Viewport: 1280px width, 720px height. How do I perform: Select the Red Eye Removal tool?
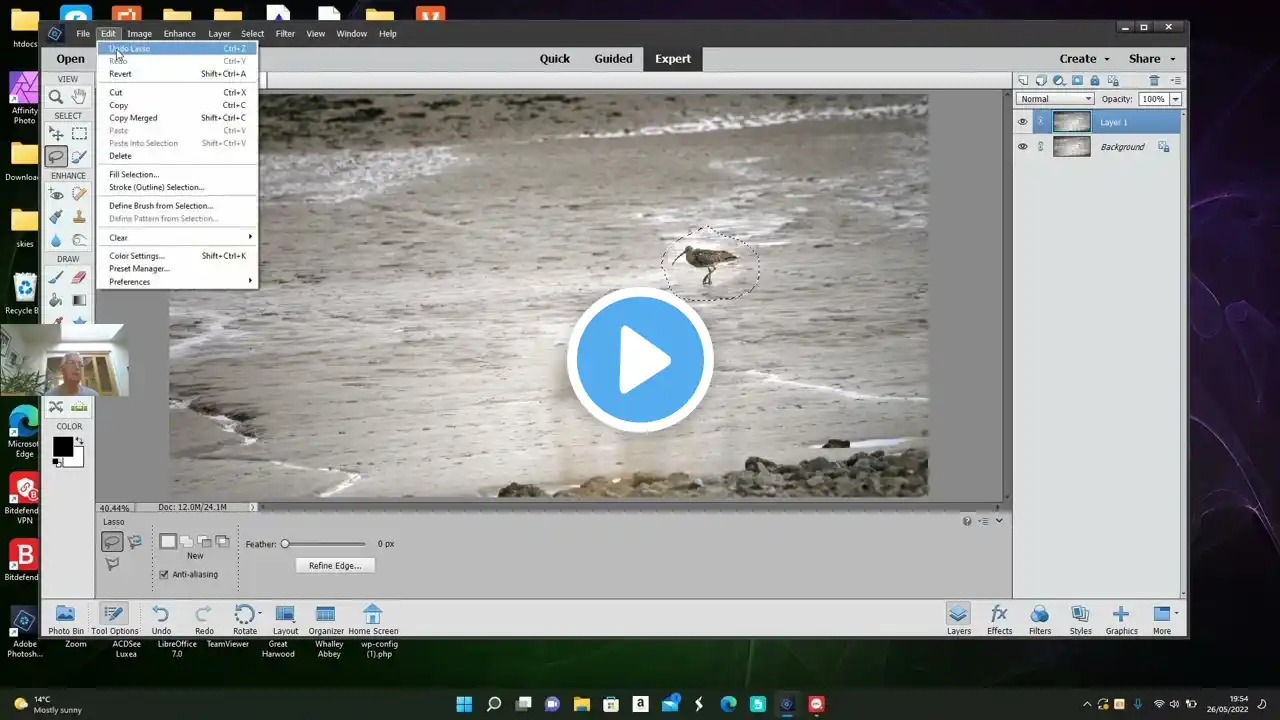(56, 194)
